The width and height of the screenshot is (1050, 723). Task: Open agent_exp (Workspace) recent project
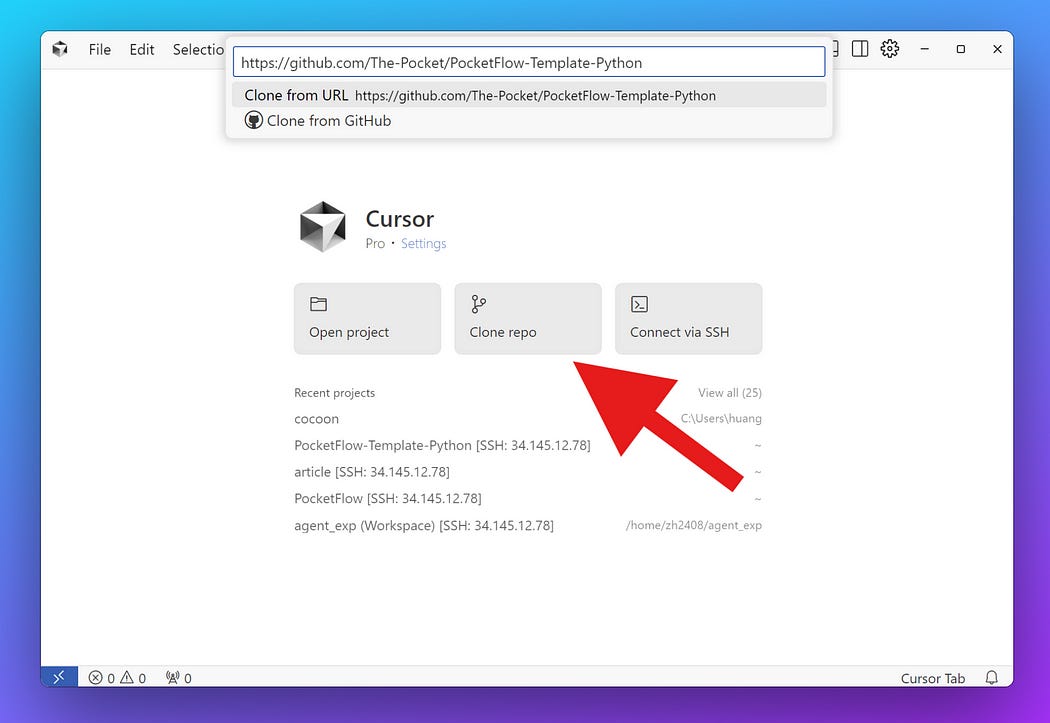[423, 525]
